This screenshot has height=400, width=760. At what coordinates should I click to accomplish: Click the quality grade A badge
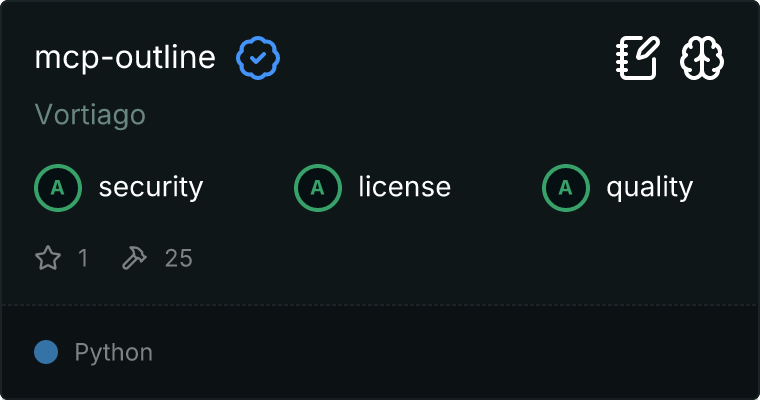(x=565, y=187)
